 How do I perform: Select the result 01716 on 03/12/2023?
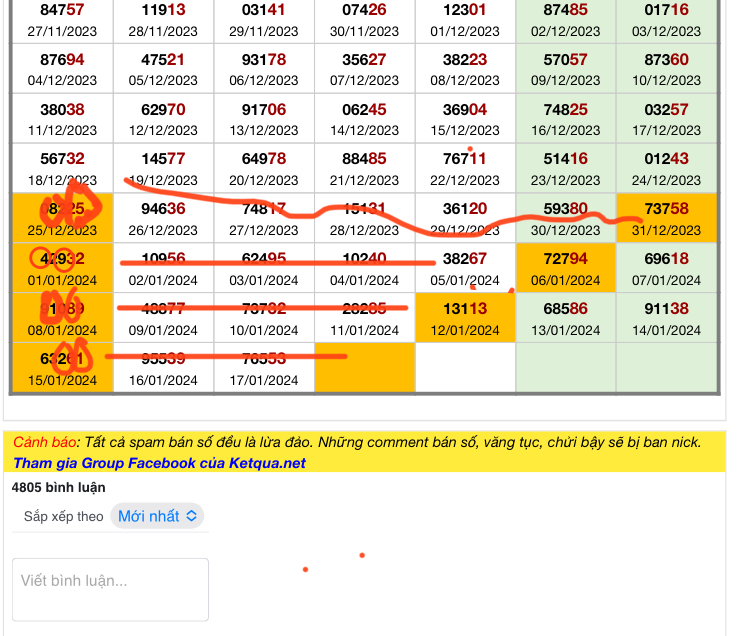(667, 19)
